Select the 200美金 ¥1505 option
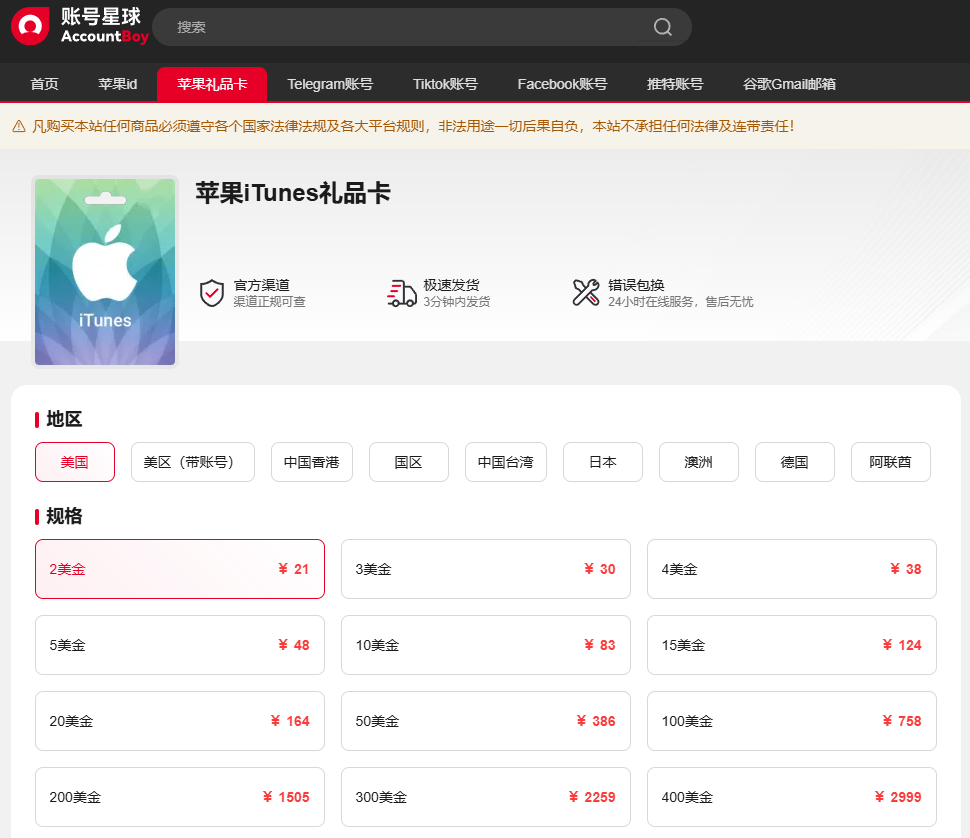The height and width of the screenshot is (838, 970). tap(180, 797)
